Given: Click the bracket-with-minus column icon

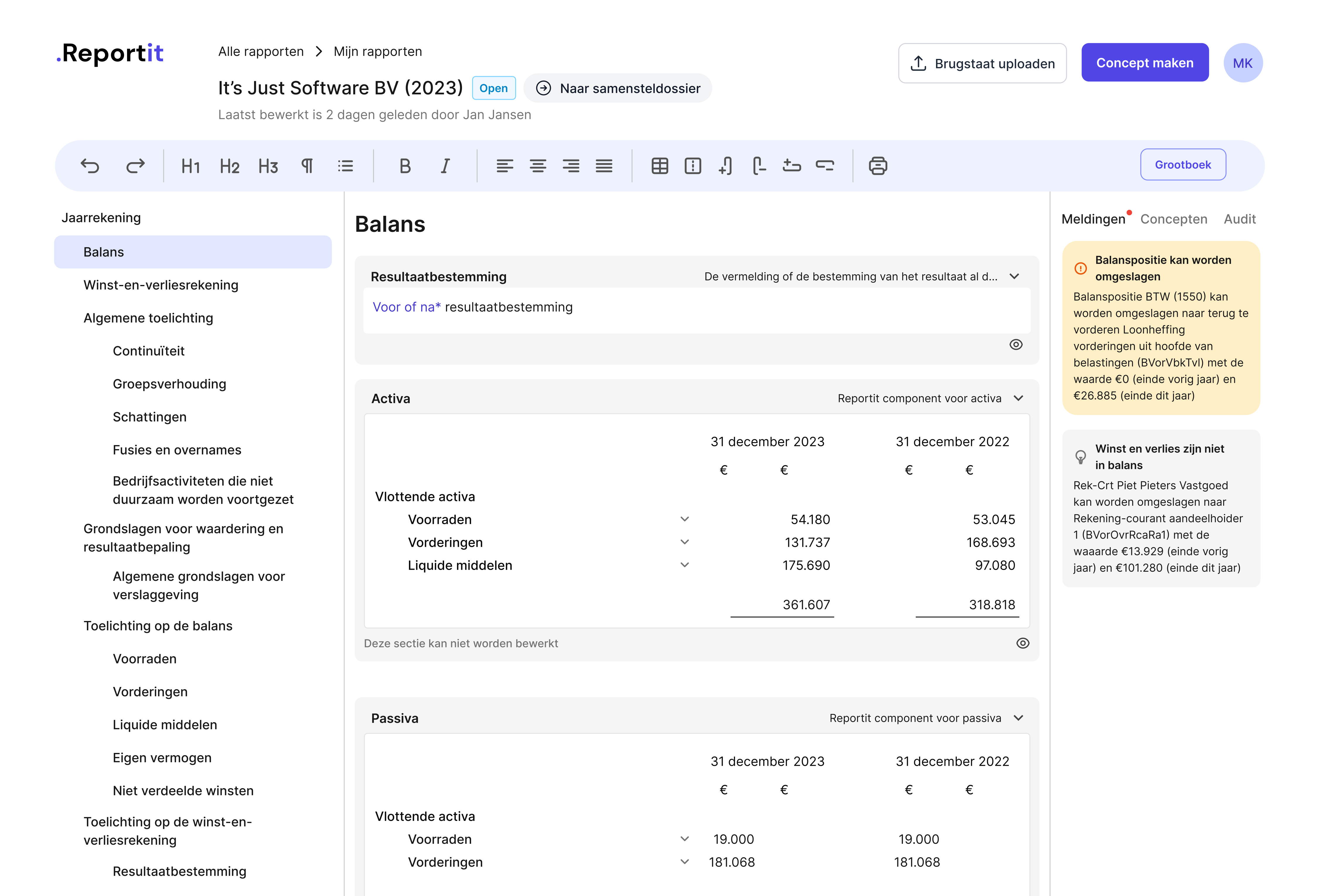Looking at the screenshot, I should coord(759,166).
